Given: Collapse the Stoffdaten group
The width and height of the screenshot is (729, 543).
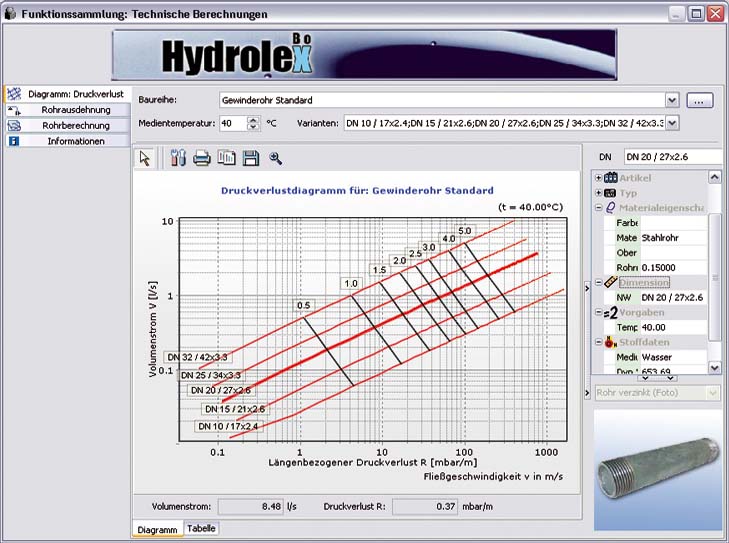Looking at the screenshot, I should (x=598, y=342).
